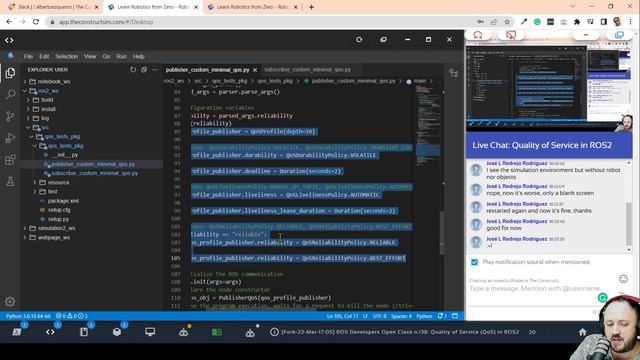Close the publisher_custom_minimal_qos.py tab
The width and height of the screenshot is (640, 360).
pyautogui.click(x=255, y=70)
